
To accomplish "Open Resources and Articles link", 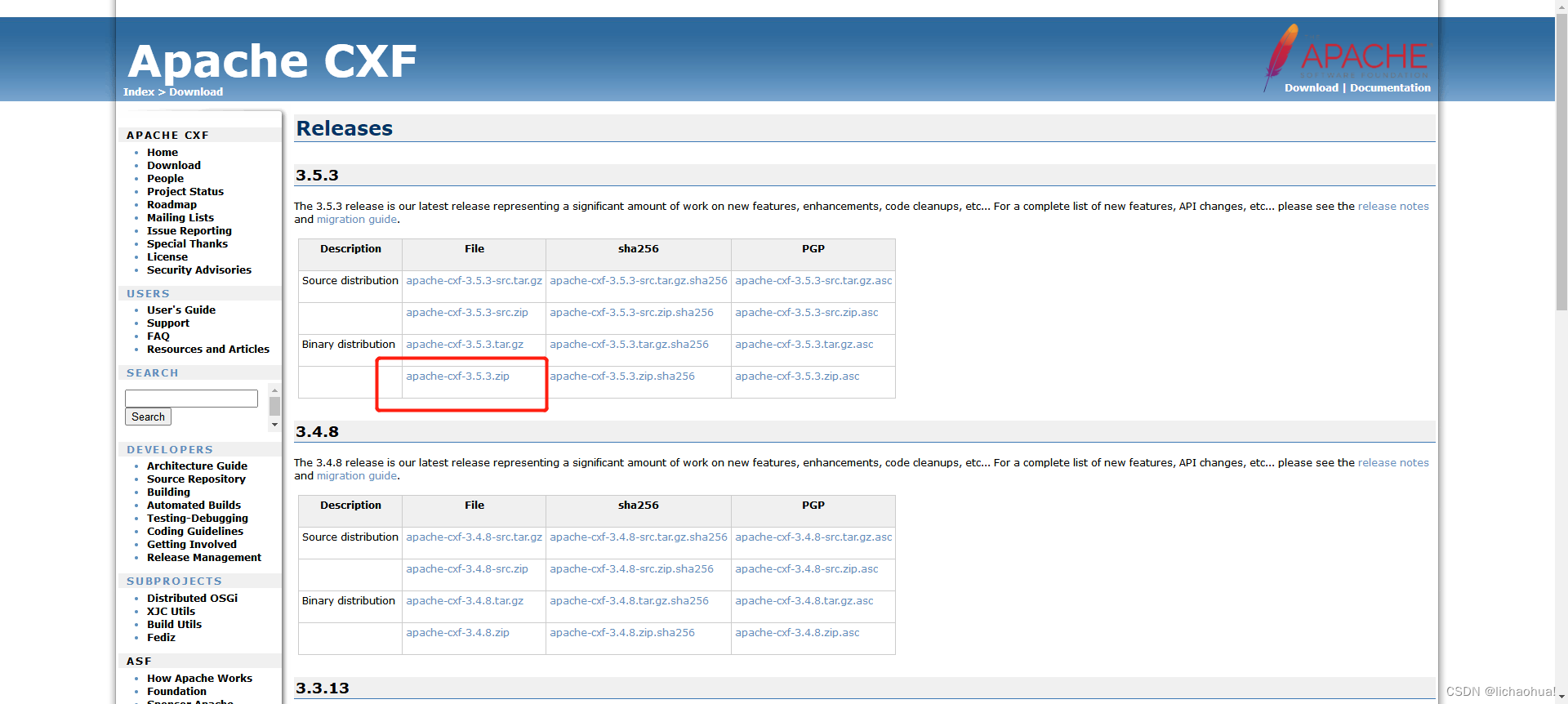I will coord(208,350).
